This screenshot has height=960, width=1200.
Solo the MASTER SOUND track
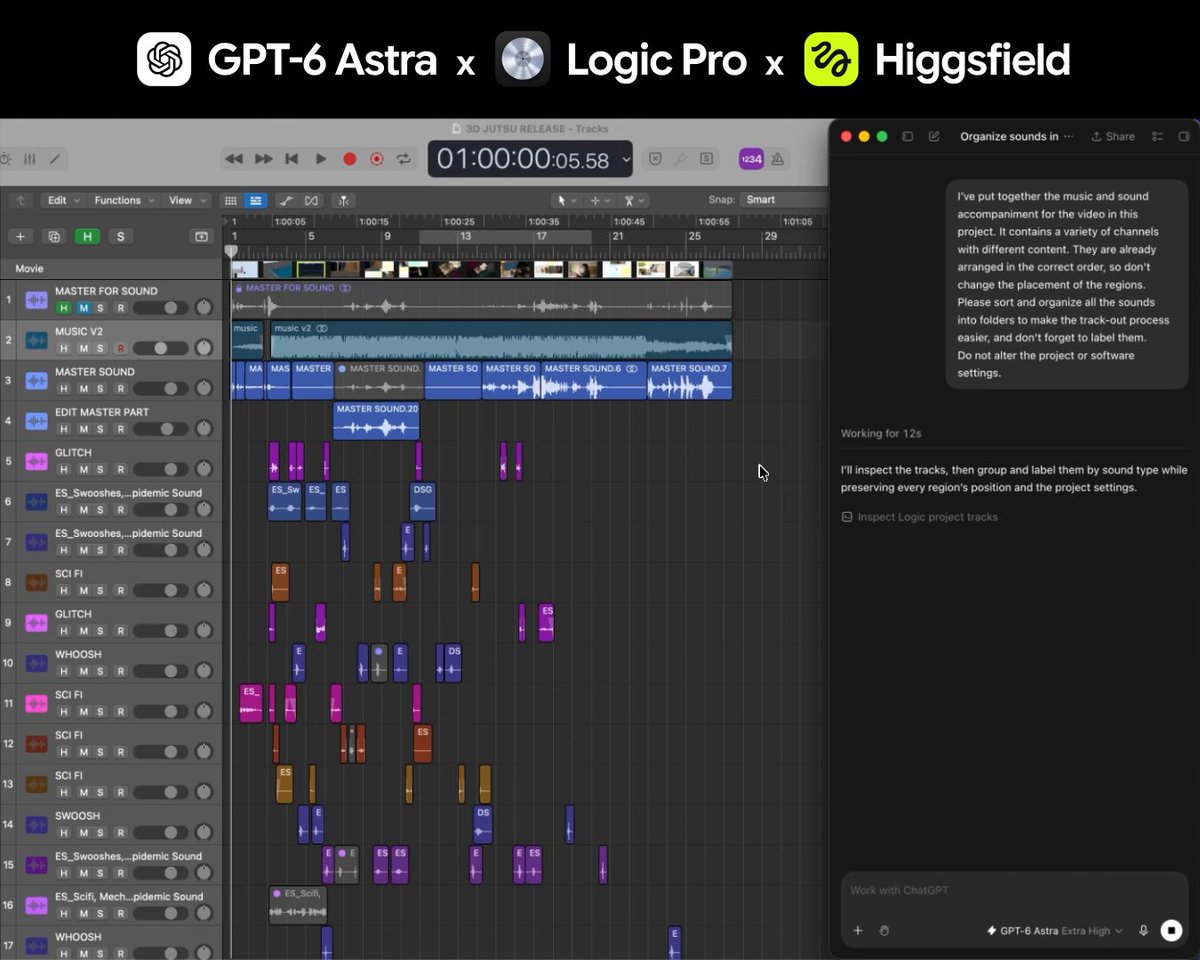point(102,388)
